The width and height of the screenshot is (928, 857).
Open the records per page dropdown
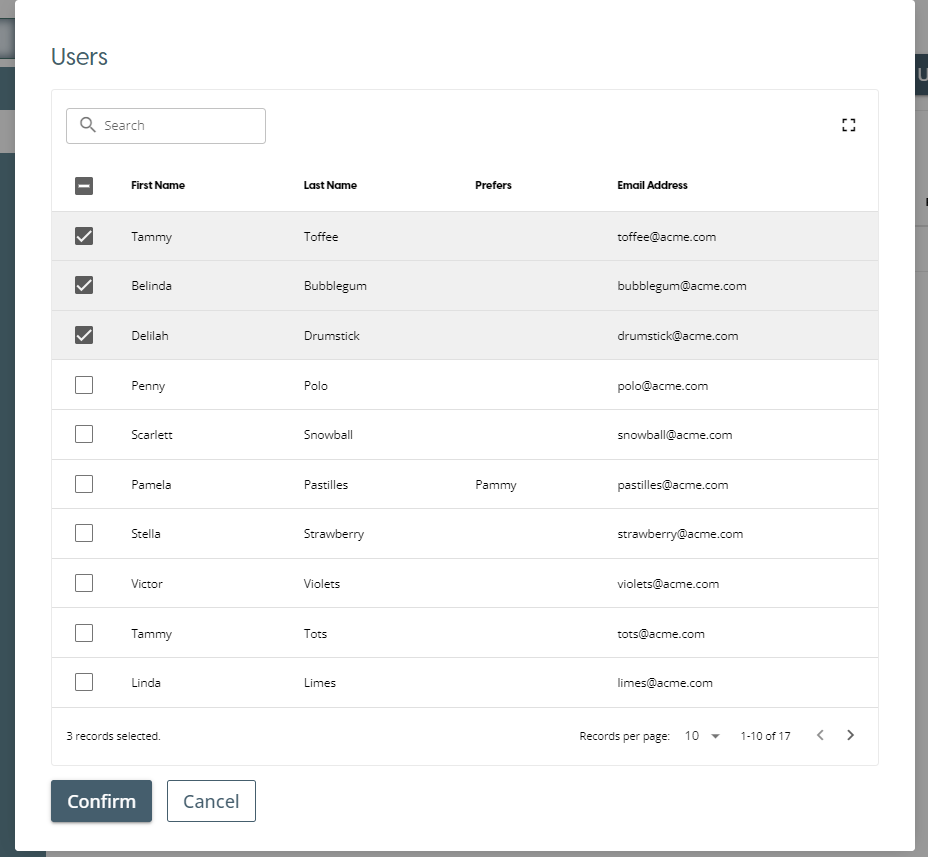702,736
